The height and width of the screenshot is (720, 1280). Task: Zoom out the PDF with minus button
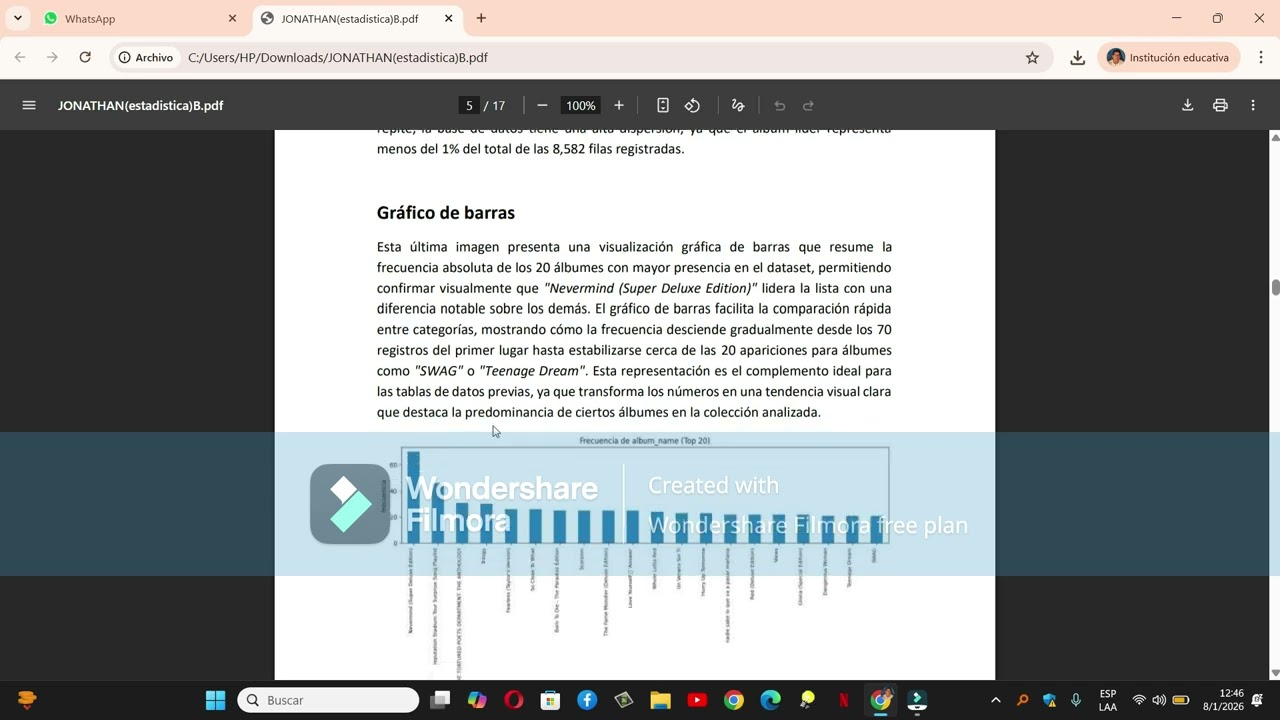click(x=542, y=105)
